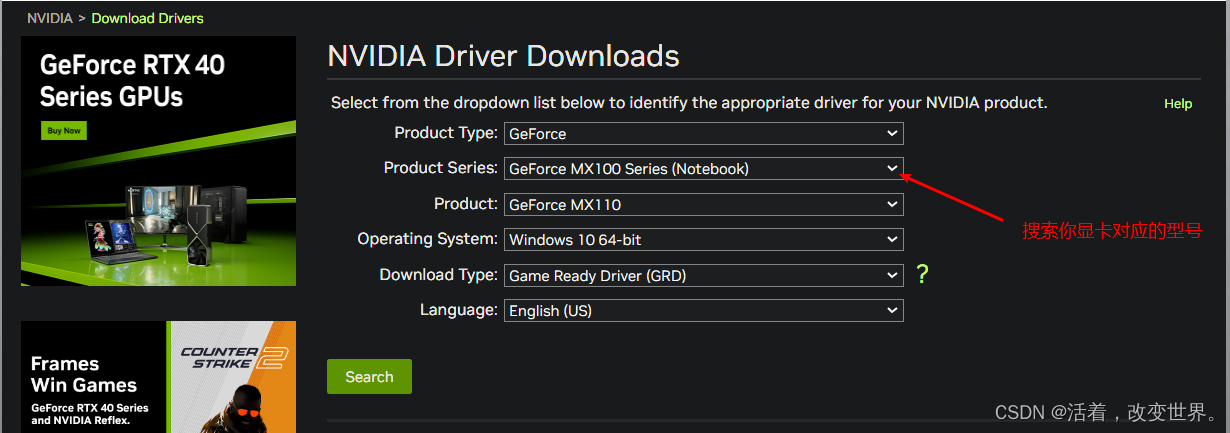Open the Operating System dropdown
Image resolution: width=1230 pixels, height=433 pixels.
click(x=704, y=240)
